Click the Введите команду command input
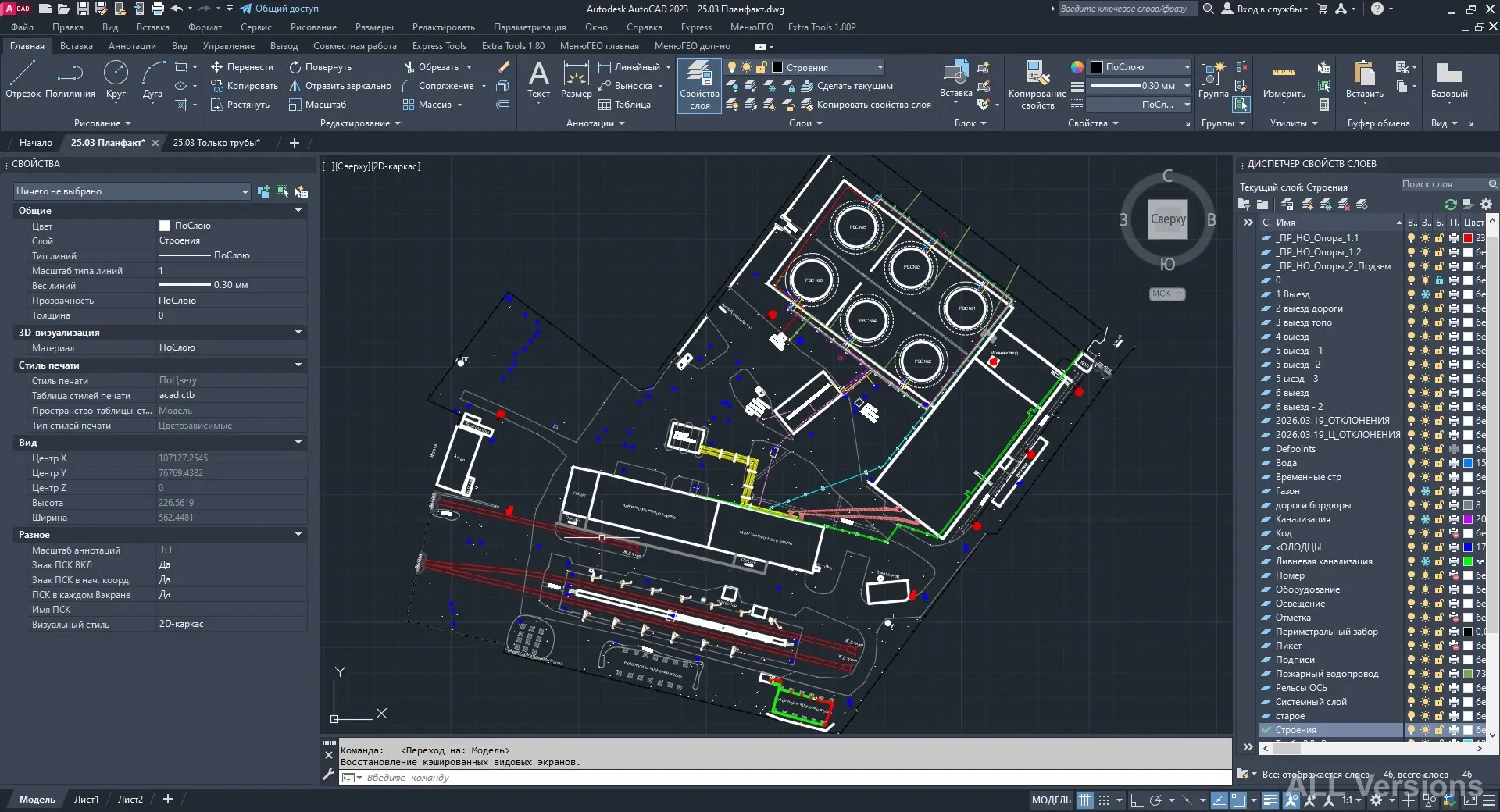The image size is (1500, 812). pos(785,778)
